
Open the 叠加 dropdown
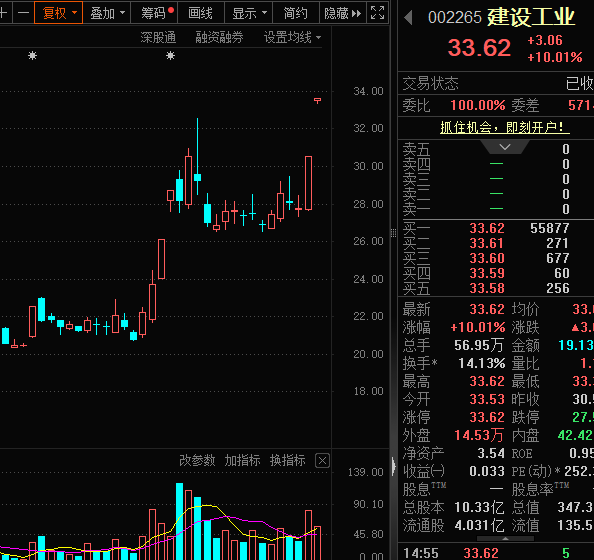(107, 13)
